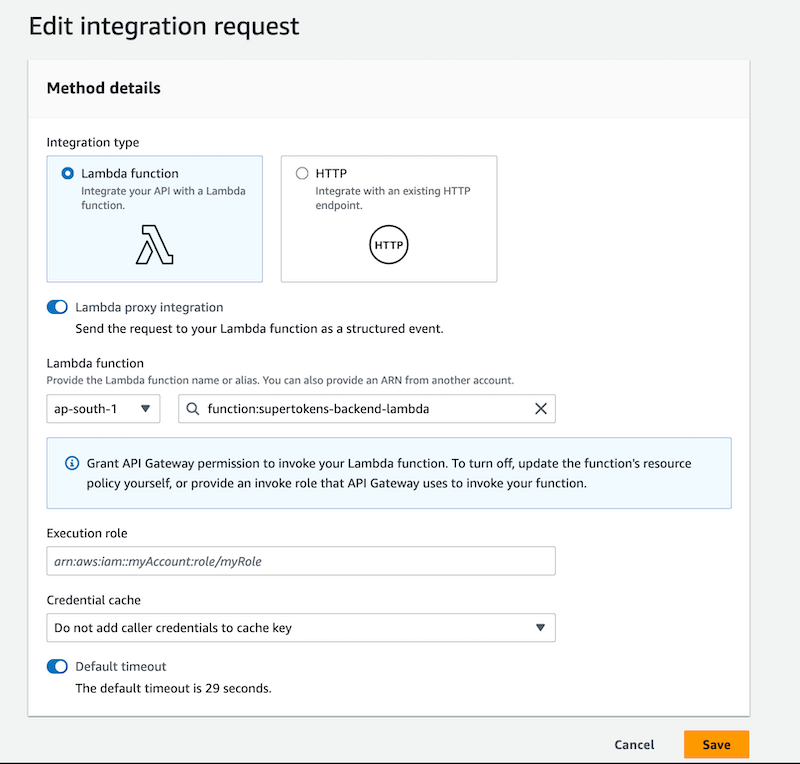Open the Credential cache options dropdown

(300, 627)
